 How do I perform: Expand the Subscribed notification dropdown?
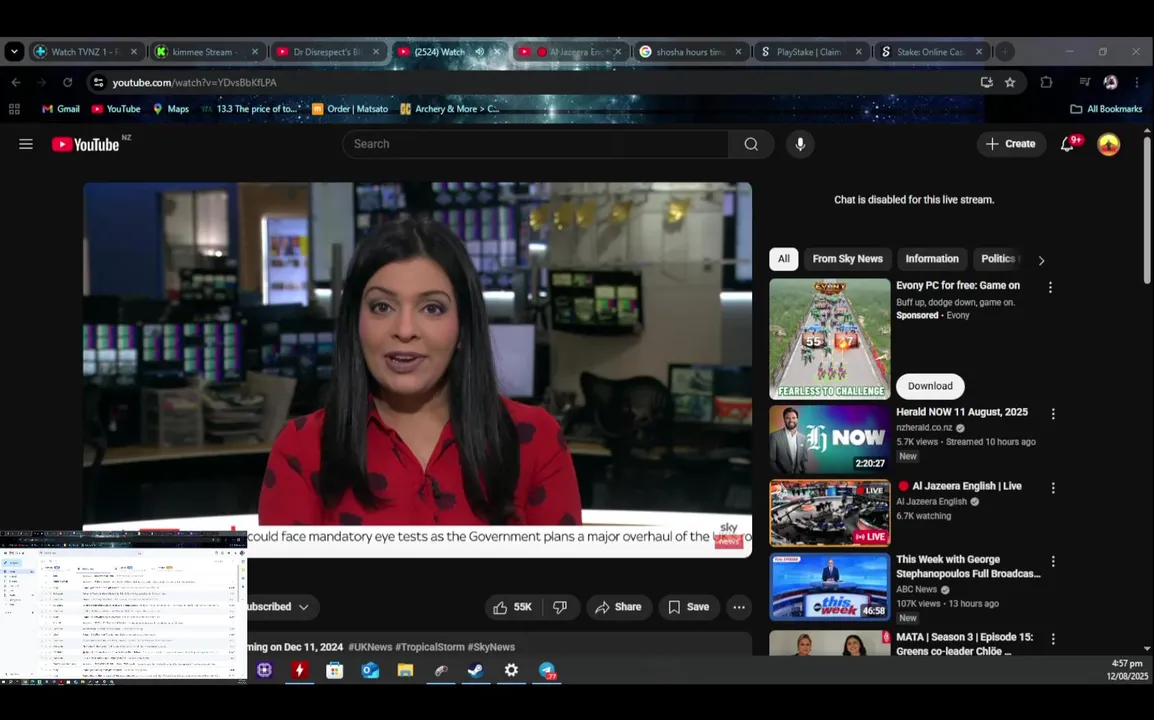(303, 607)
